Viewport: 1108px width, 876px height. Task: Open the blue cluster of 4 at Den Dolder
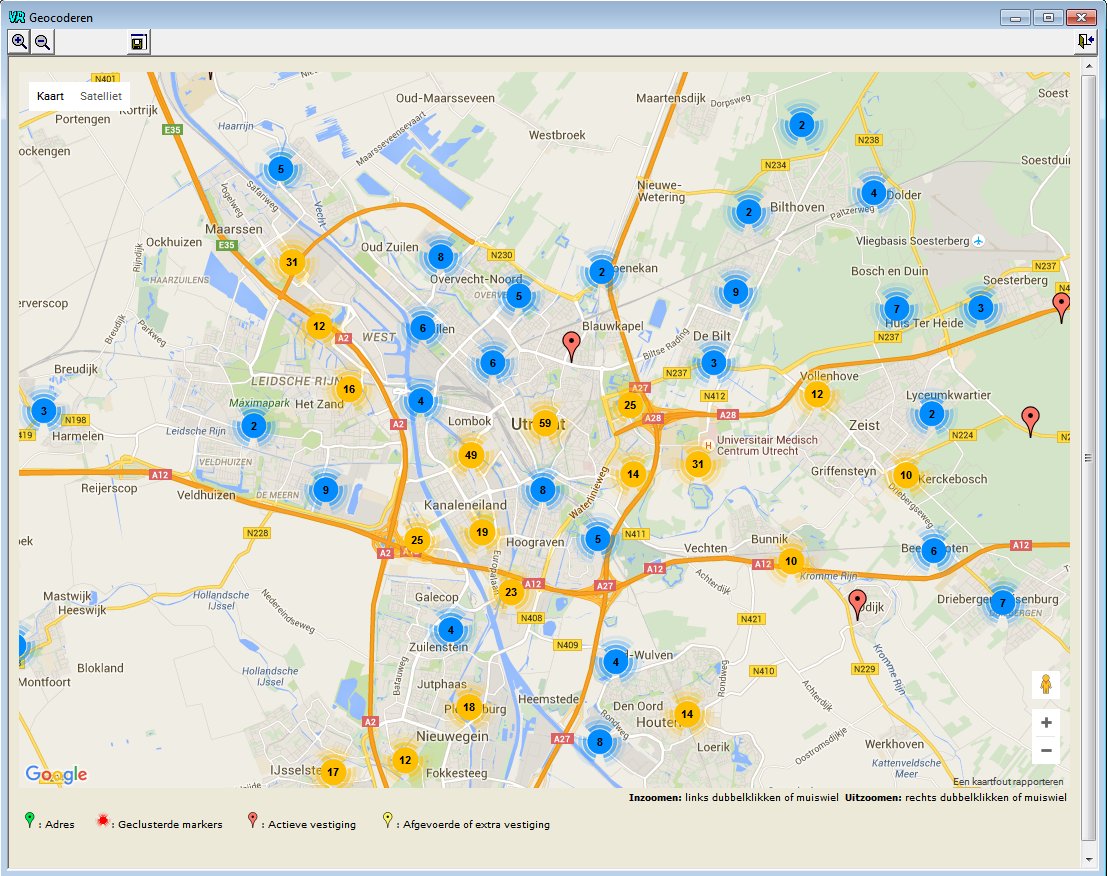(x=873, y=193)
